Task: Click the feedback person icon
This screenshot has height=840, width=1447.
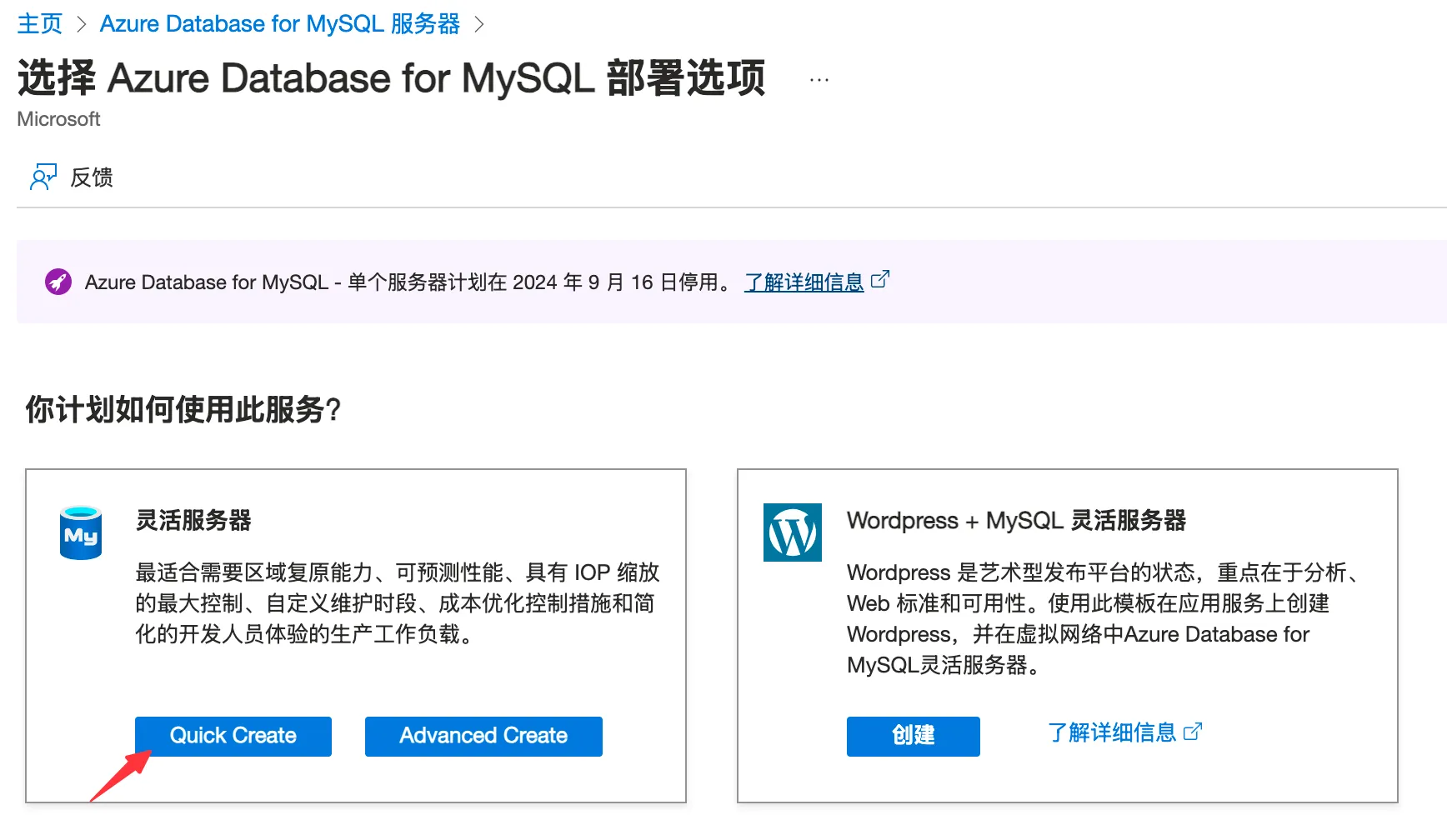Action: [43, 177]
